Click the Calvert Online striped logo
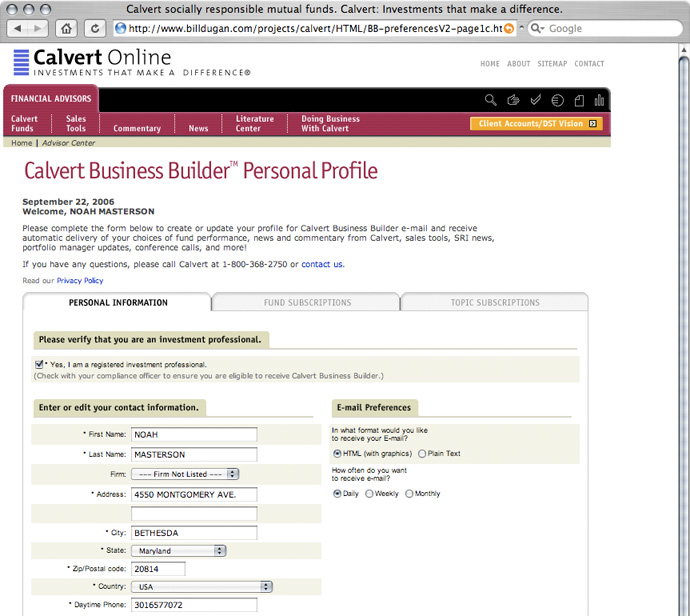690x616 pixels. pos(21,62)
